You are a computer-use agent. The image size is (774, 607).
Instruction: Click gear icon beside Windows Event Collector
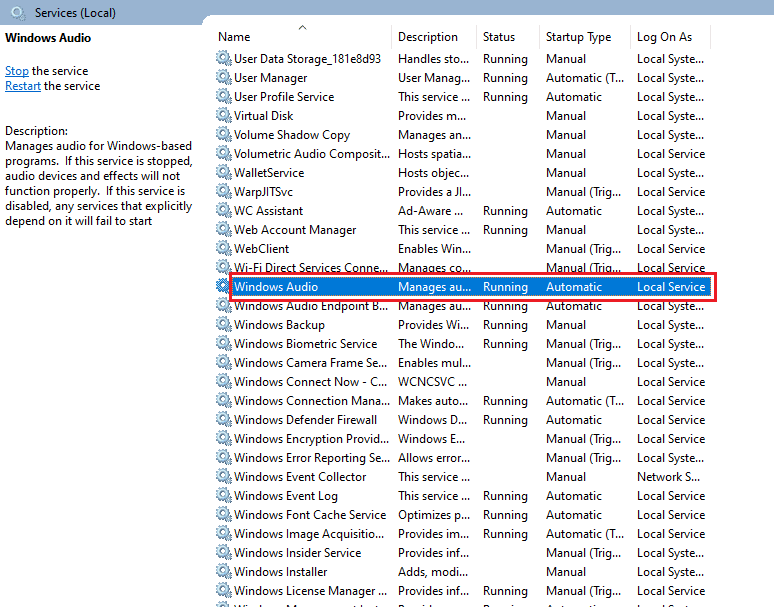[x=224, y=476]
